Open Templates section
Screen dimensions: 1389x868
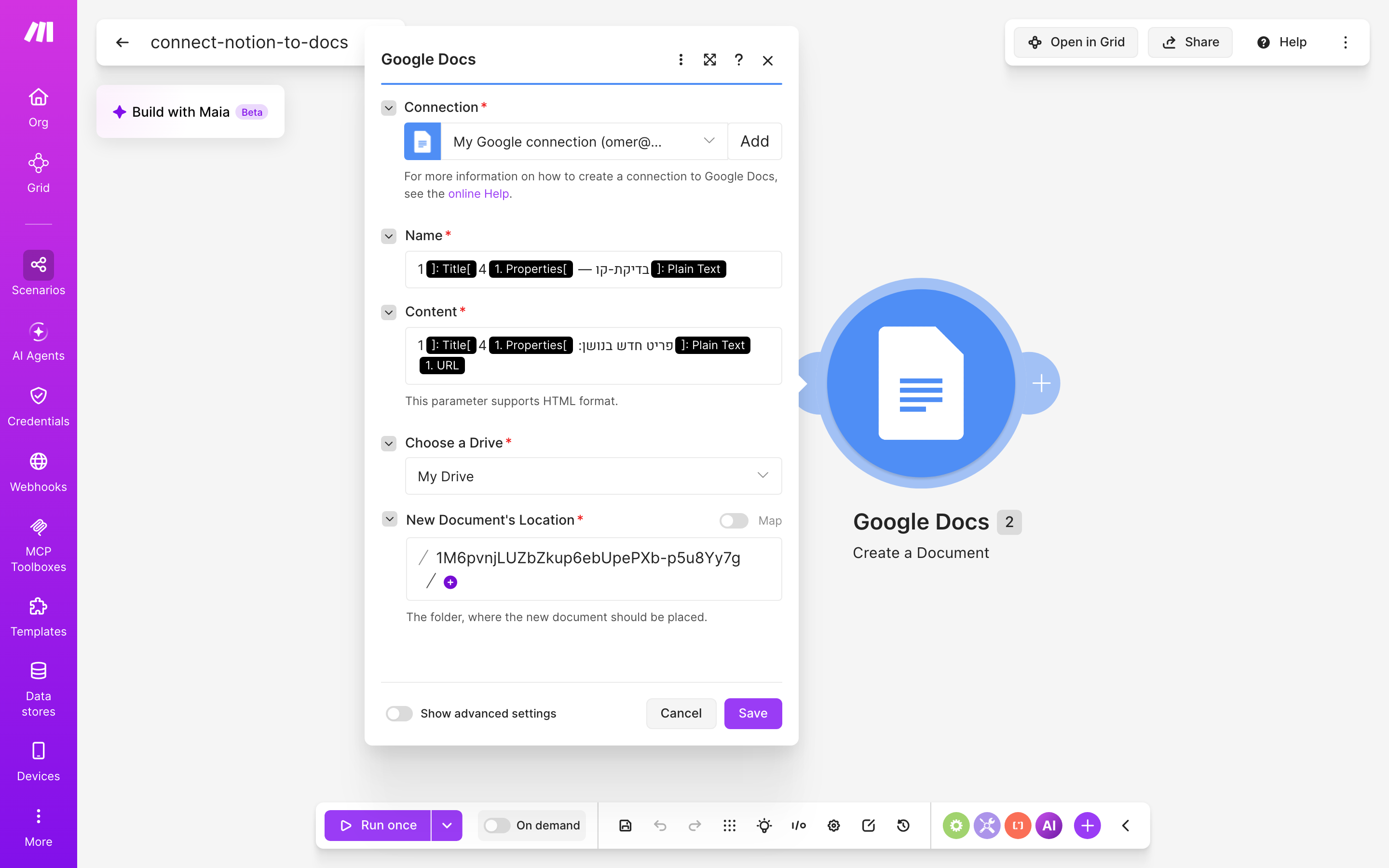[x=39, y=617]
